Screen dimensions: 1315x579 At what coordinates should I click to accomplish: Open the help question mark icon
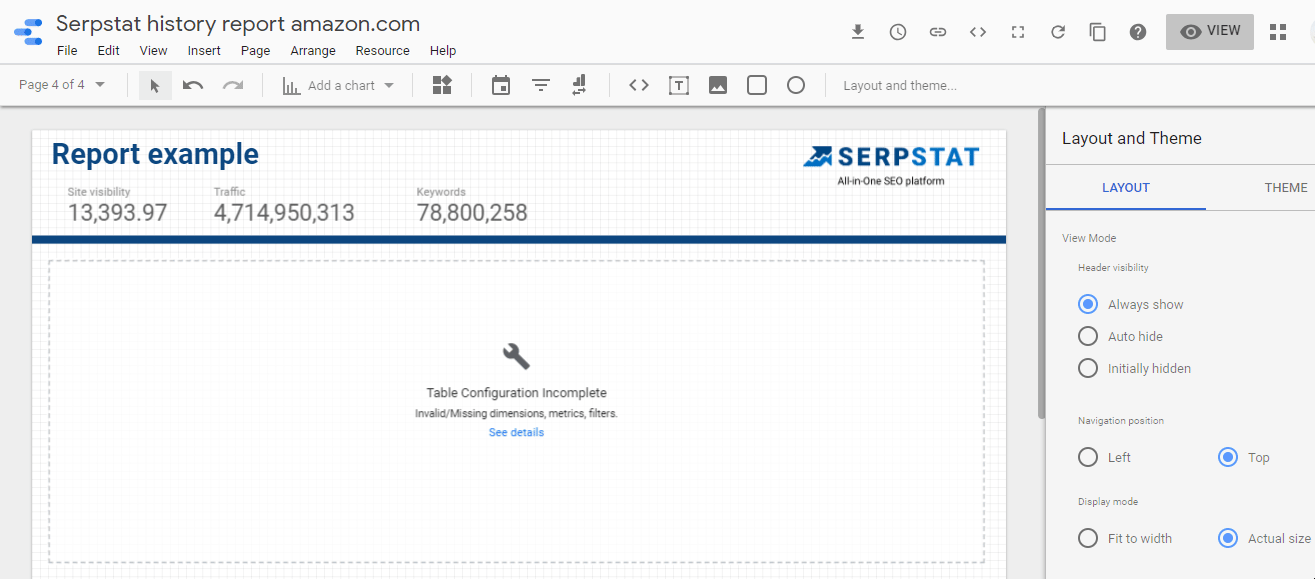point(1138,32)
